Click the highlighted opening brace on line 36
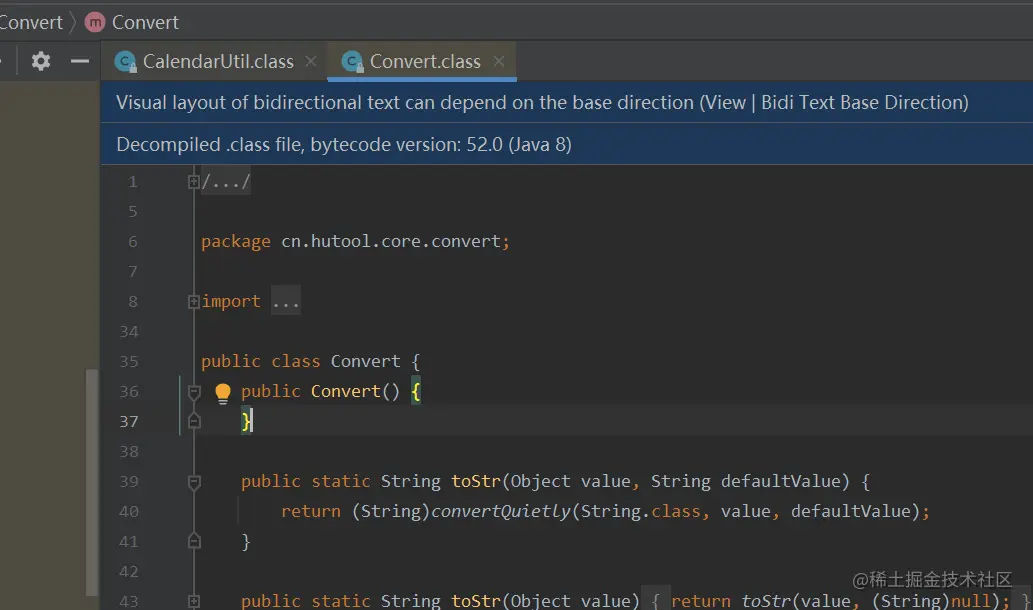Viewport: 1033px width, 610px height. 416,392
